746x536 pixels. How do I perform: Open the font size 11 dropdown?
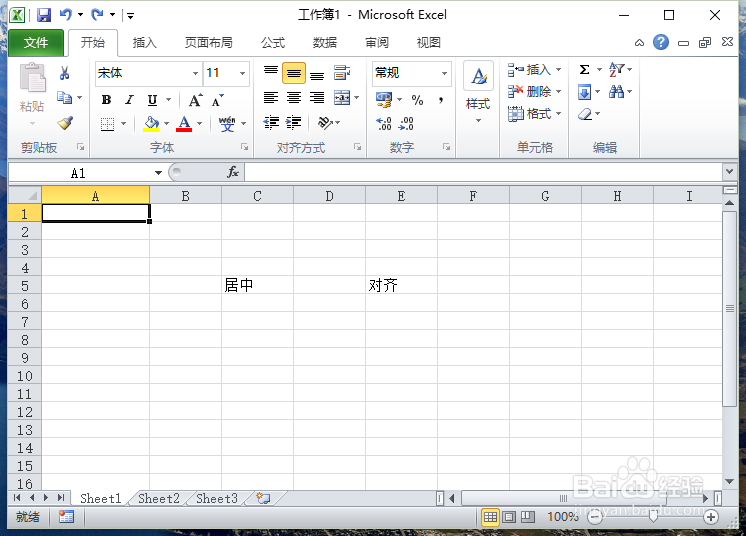(242, 73)
